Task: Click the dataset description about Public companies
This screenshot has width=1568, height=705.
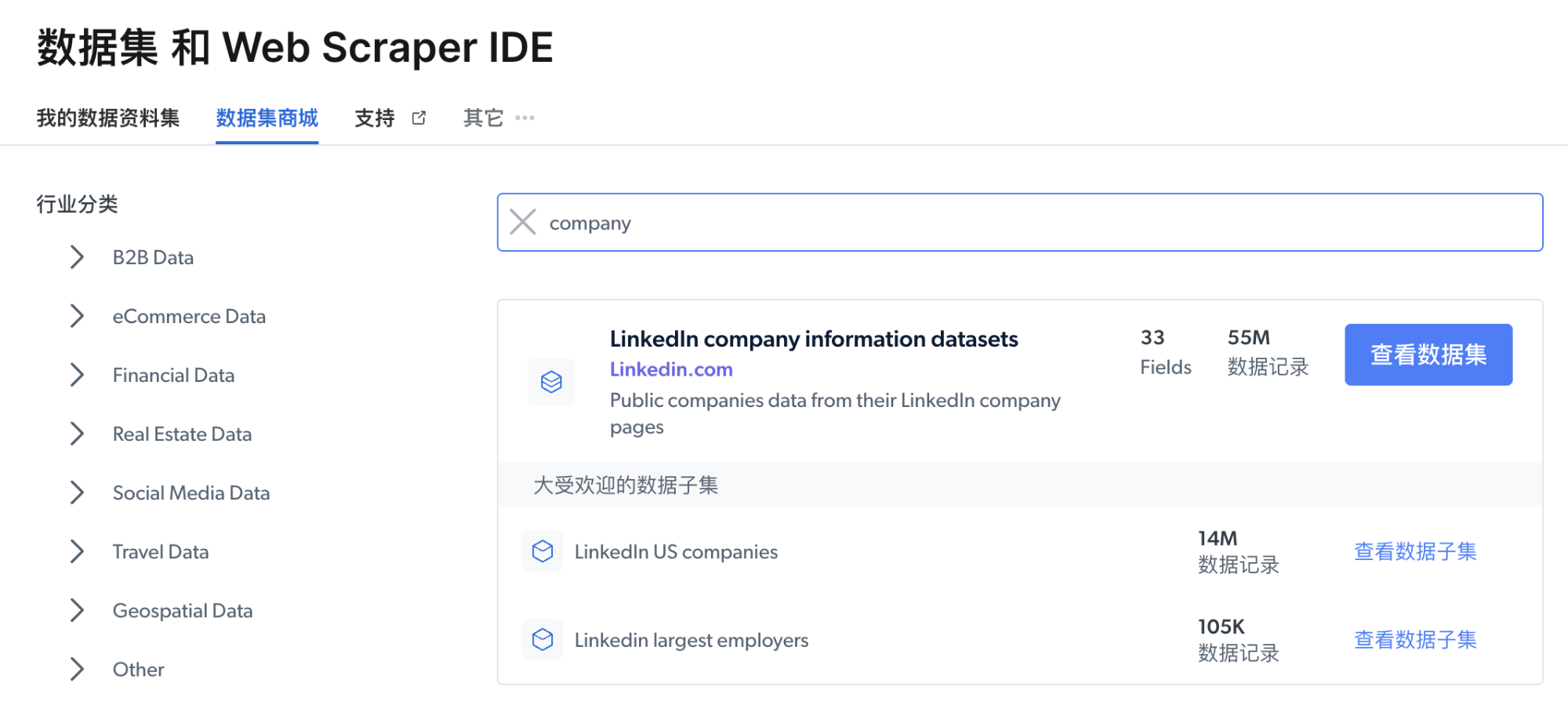Action: coord(835,413)
